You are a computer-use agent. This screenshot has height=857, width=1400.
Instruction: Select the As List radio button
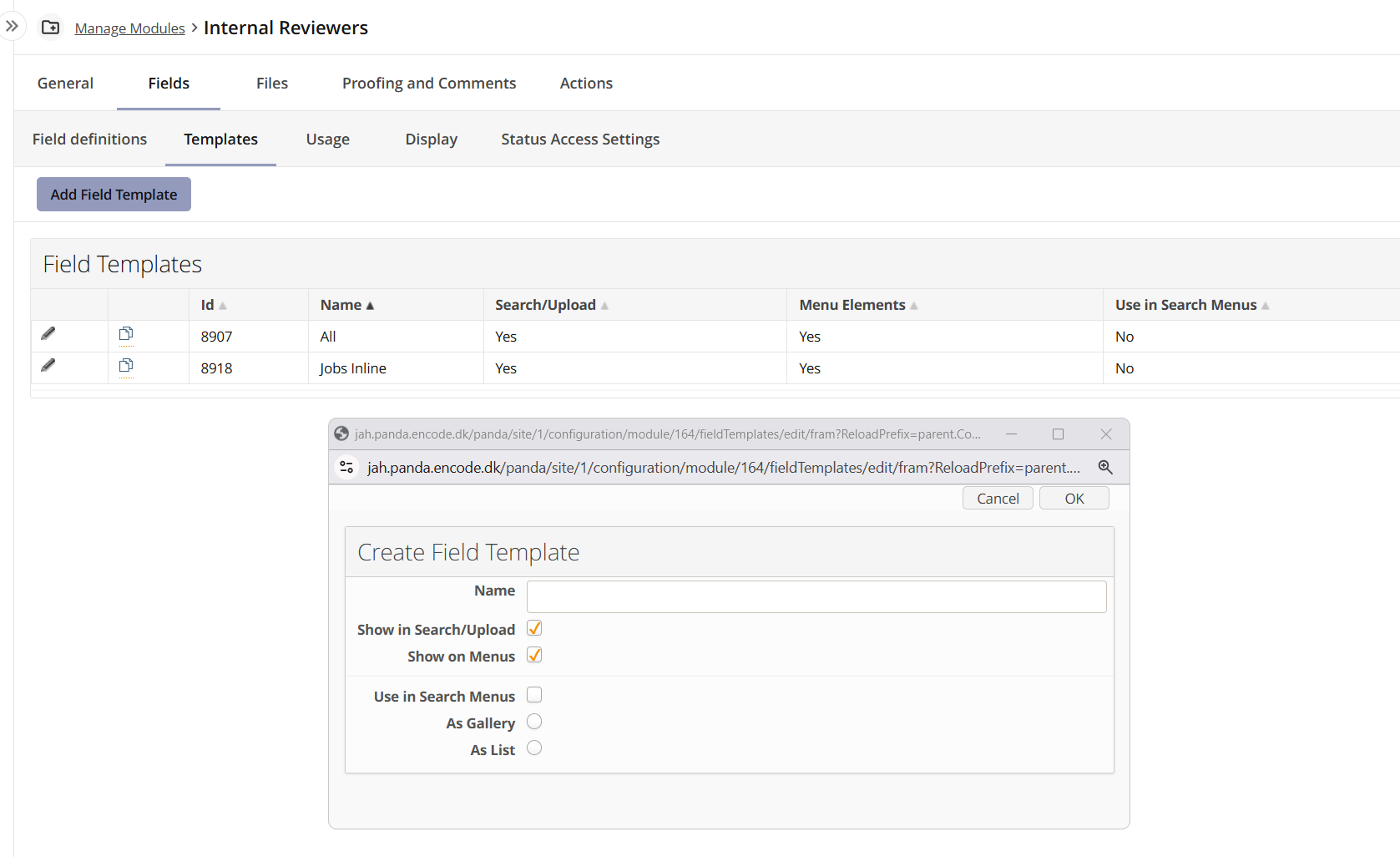point(534,748)
